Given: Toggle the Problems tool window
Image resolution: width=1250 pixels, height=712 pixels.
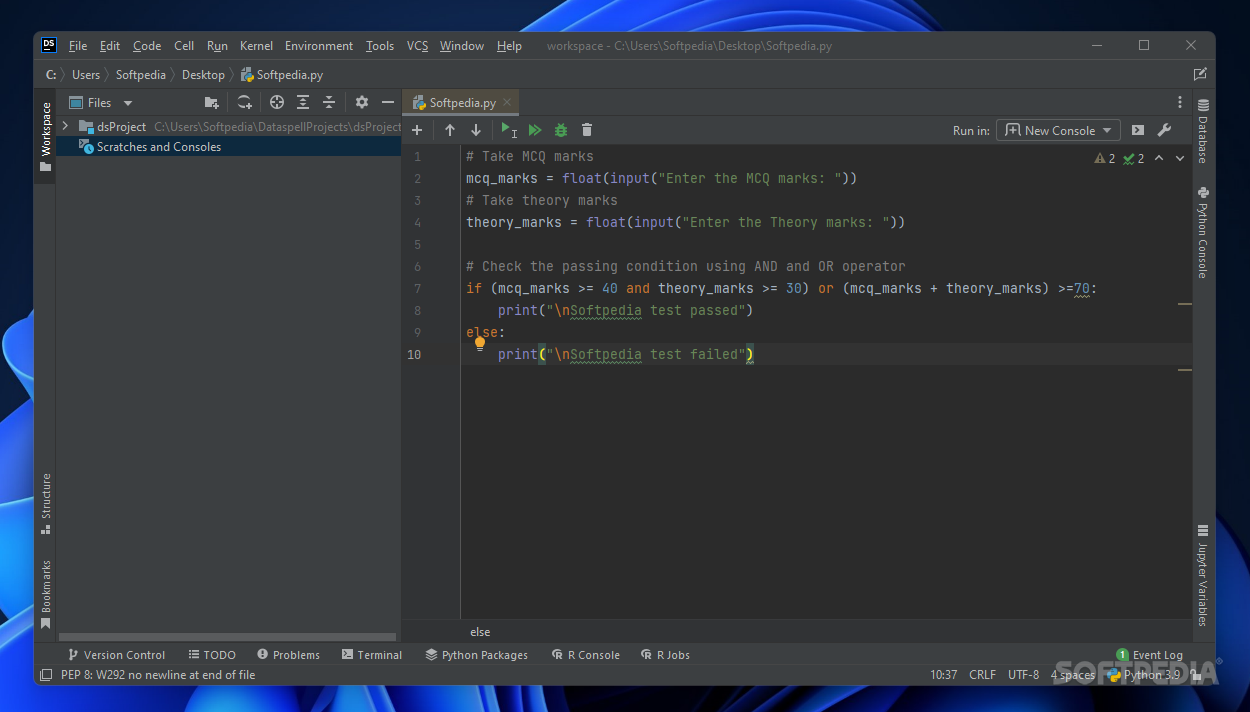Looking at the screenshot, I should [288, 655].
